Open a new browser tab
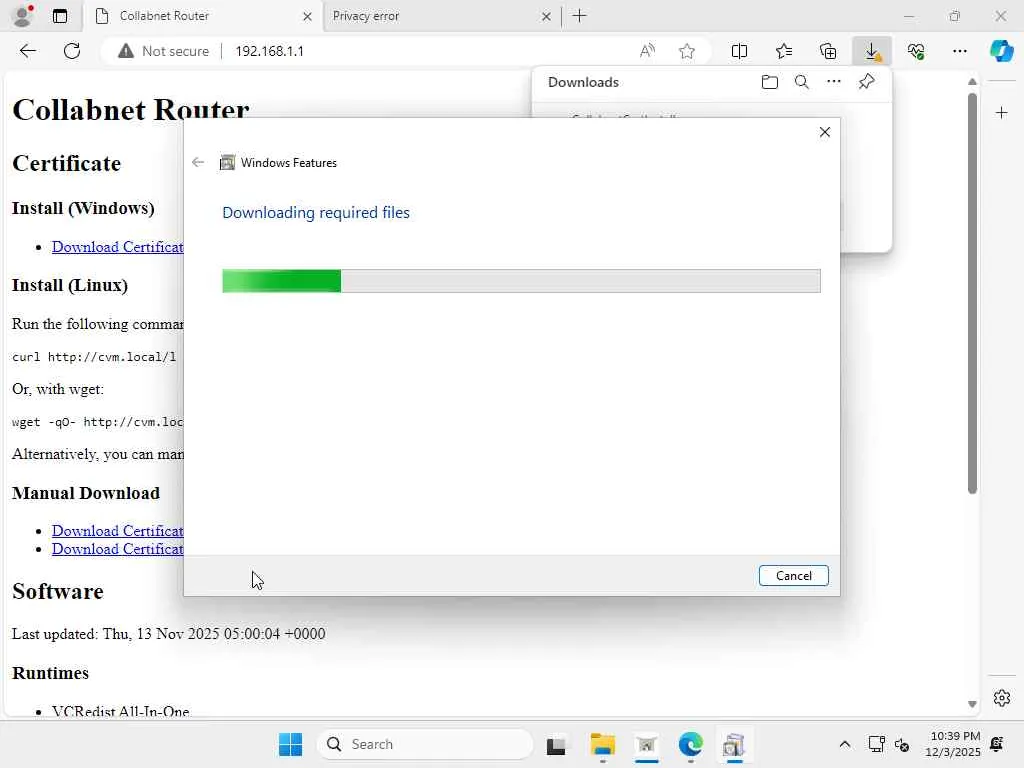1024x768 pixels. click(x=579, y=16)
